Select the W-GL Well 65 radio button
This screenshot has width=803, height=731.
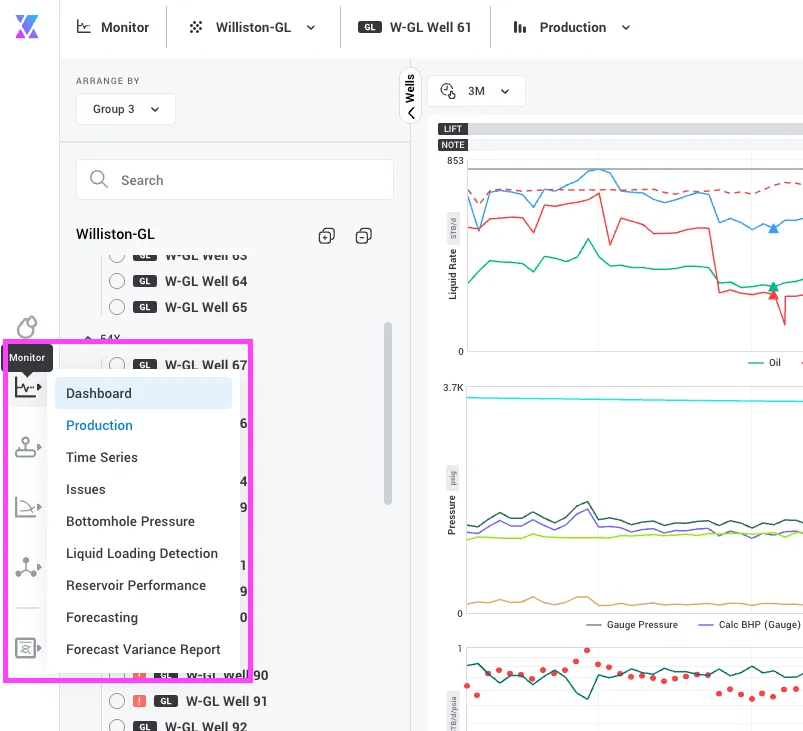117,307
